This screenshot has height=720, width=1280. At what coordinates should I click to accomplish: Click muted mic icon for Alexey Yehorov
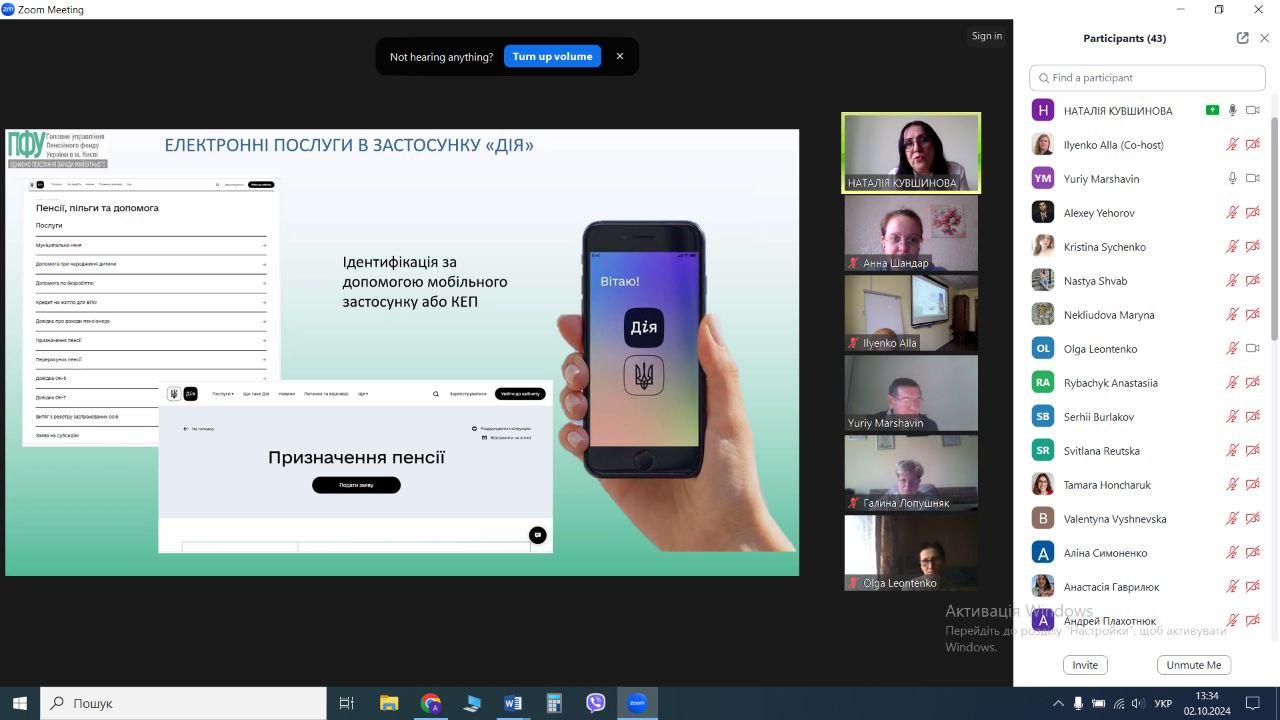[x=1232, y=212]
